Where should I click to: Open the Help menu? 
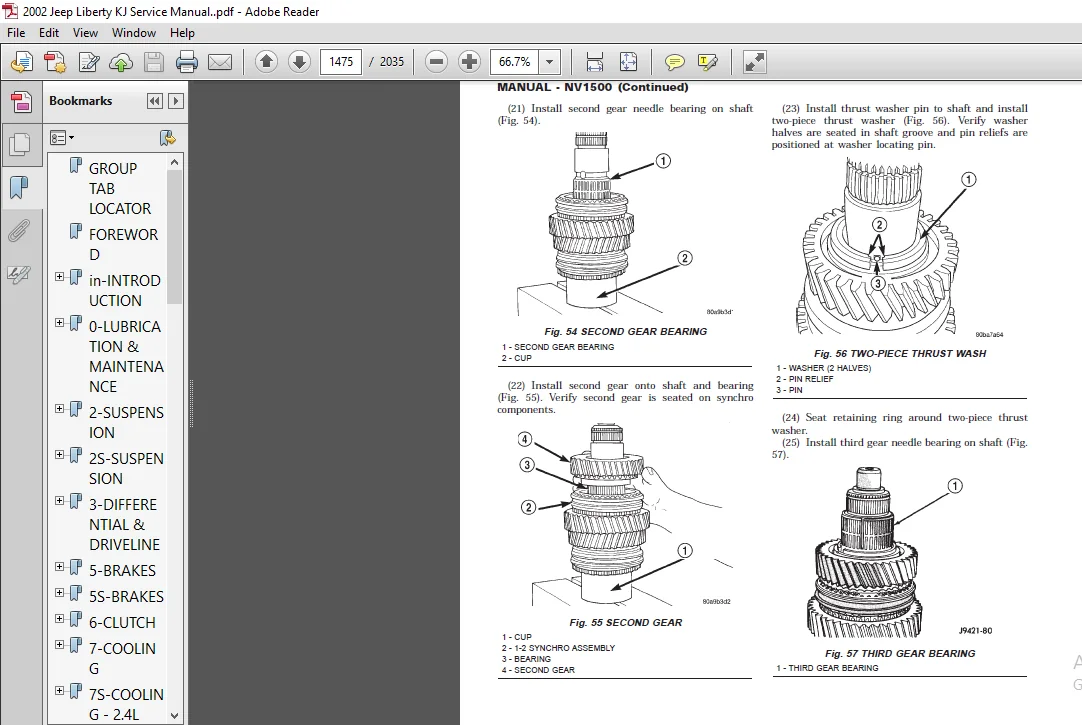click(182, 32)
